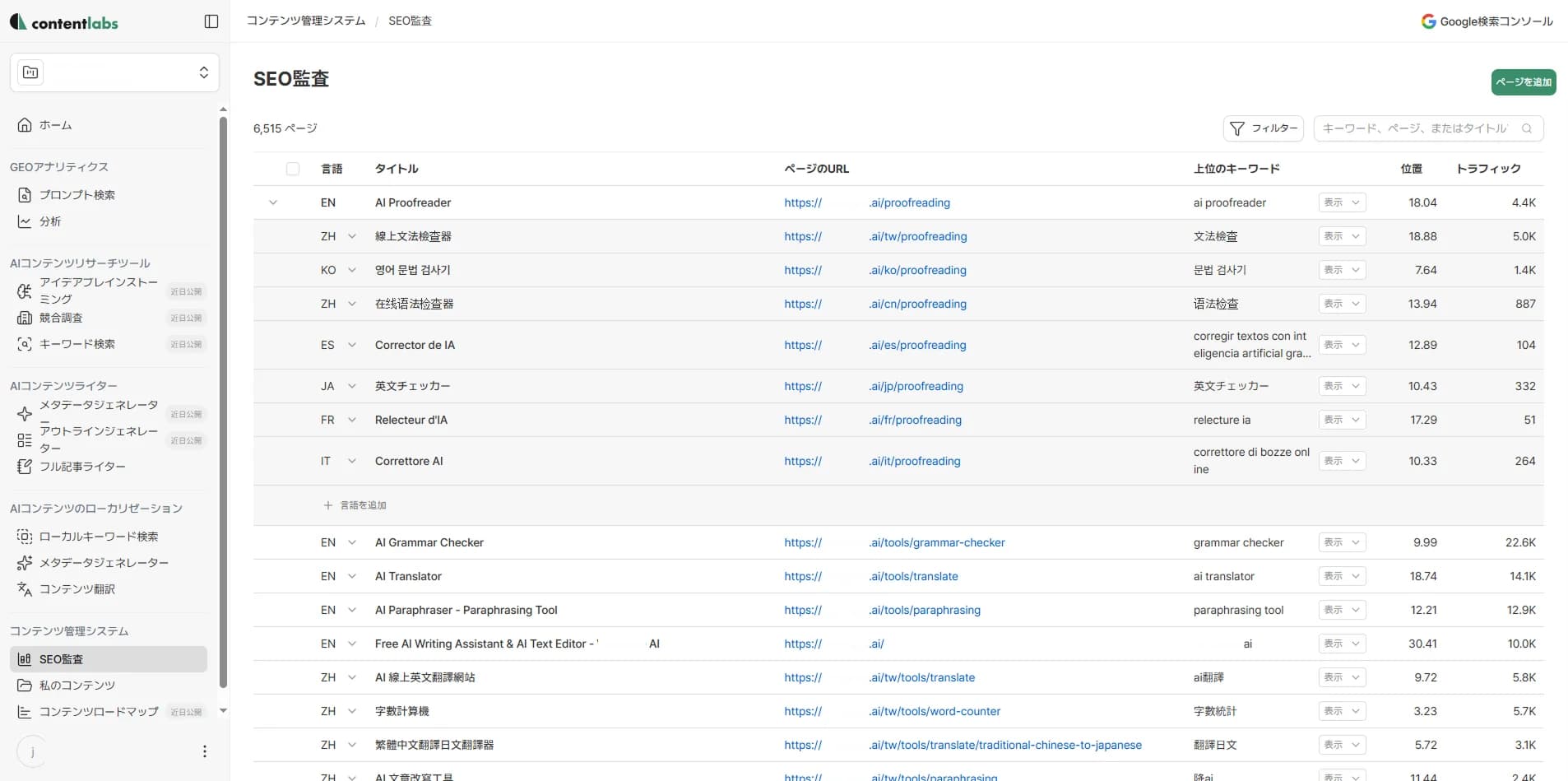The height and width of the screenshot is (781, 1568).
Task: Click the contentlabs logo
Action: pos(64,22)
